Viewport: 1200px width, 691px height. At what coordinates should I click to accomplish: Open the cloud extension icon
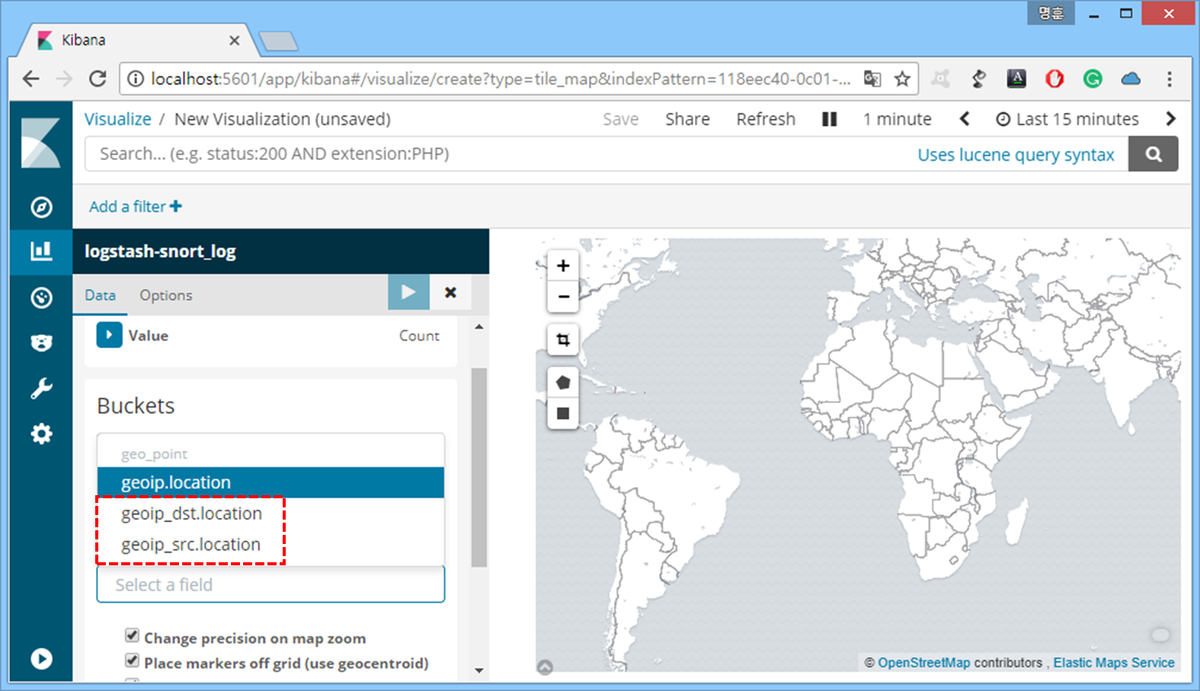pyautogui.click(x=1131, y=78)
